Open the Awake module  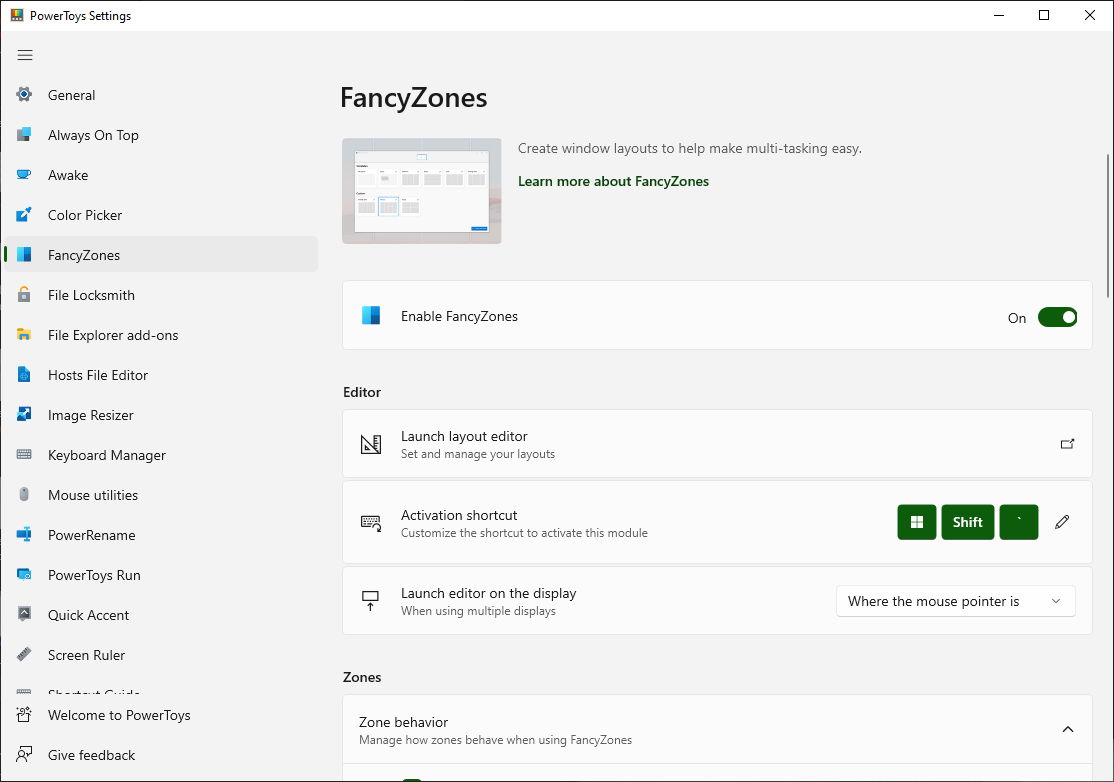coord(68,175)
